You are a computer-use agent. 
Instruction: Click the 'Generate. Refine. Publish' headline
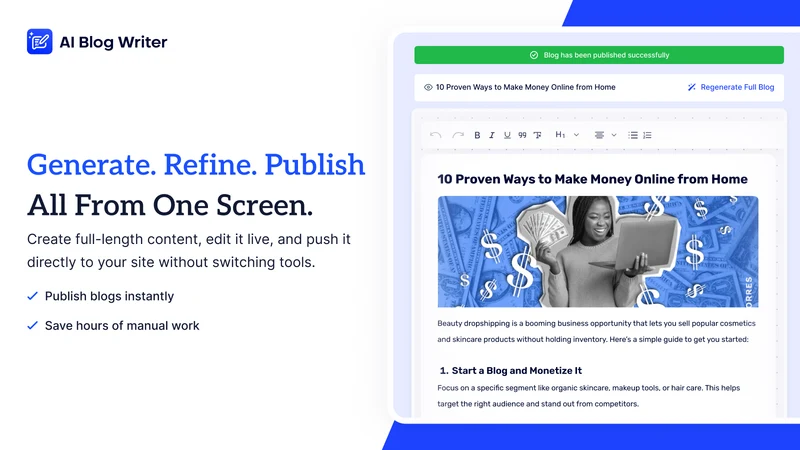(x=196, y=164)
